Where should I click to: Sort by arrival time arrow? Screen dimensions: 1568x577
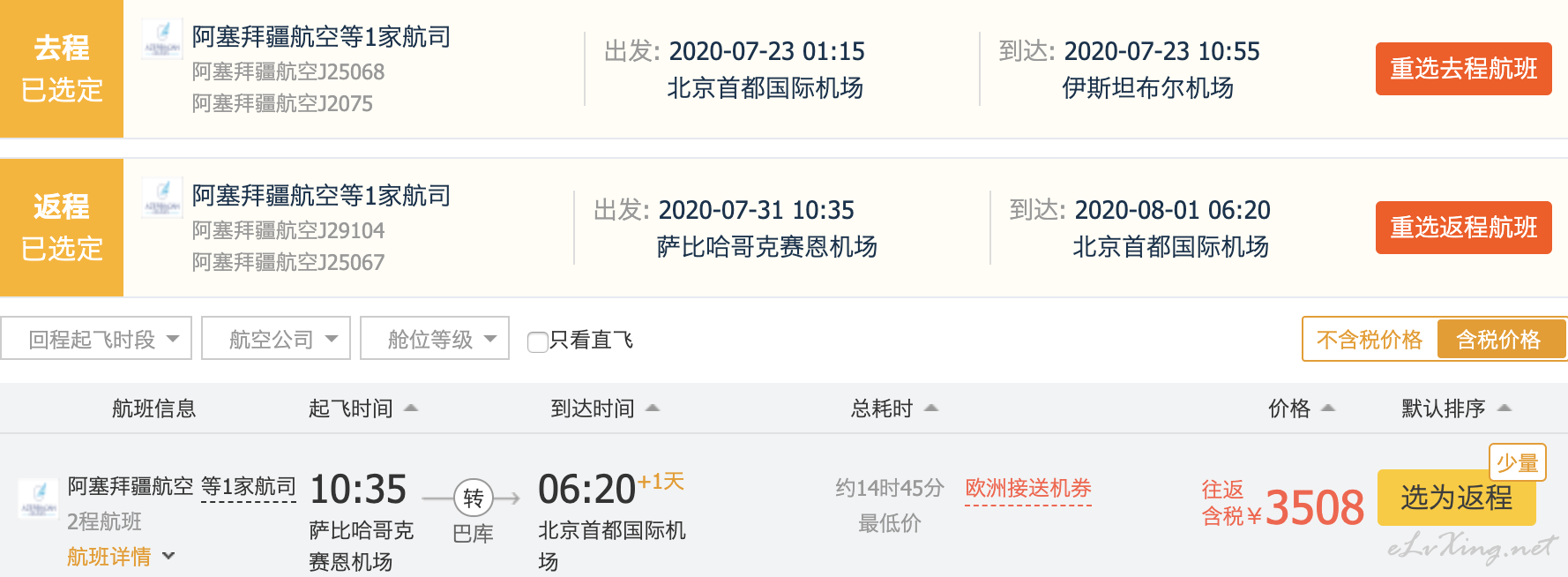point(653,408)
